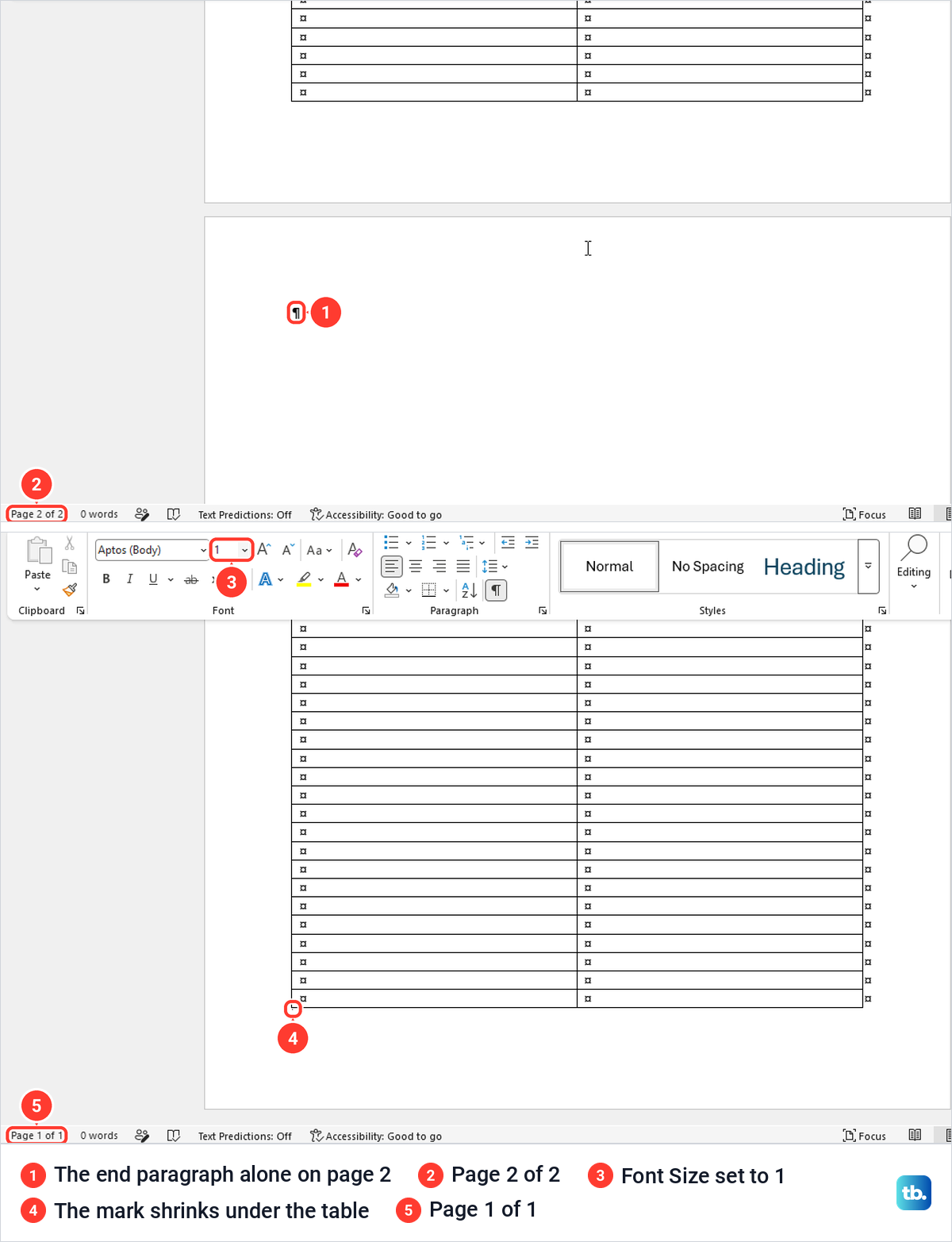The image size is (952, 1242).
Task: Click Focus in the upper status bar
Action: tap(864, 514)
